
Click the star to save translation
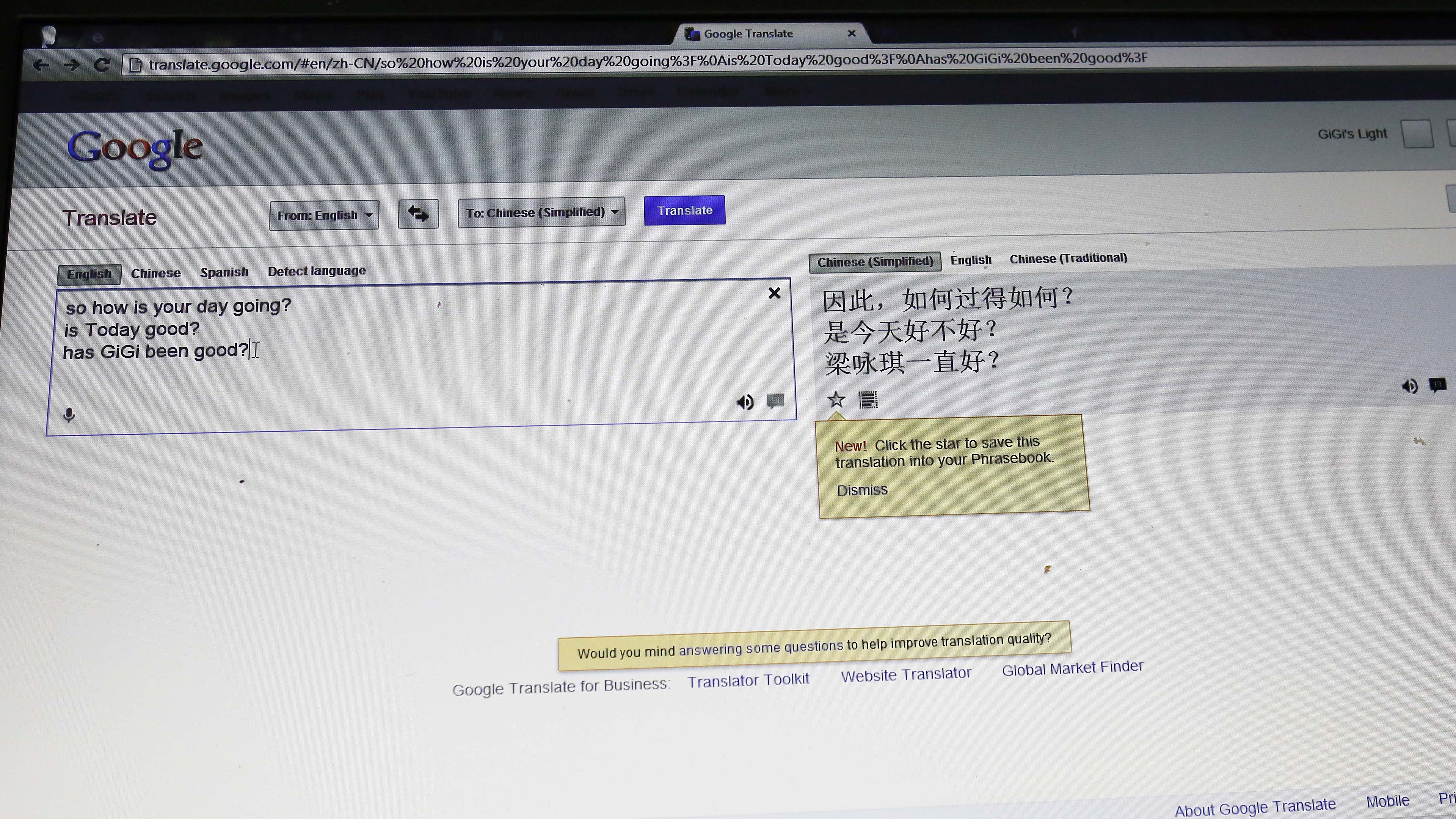click(x=836, y=400)
